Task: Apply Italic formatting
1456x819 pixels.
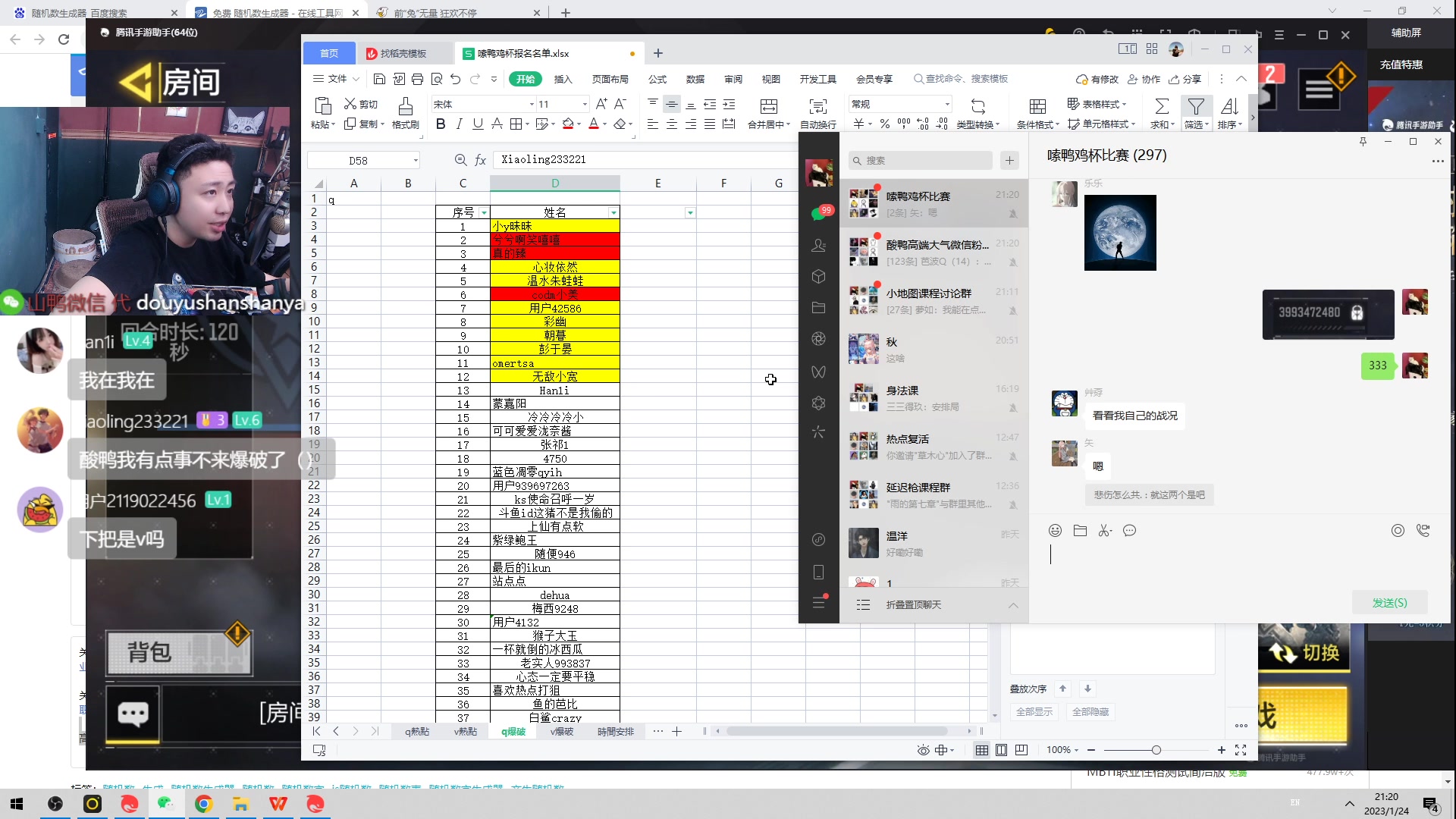Action: [459, 124]
